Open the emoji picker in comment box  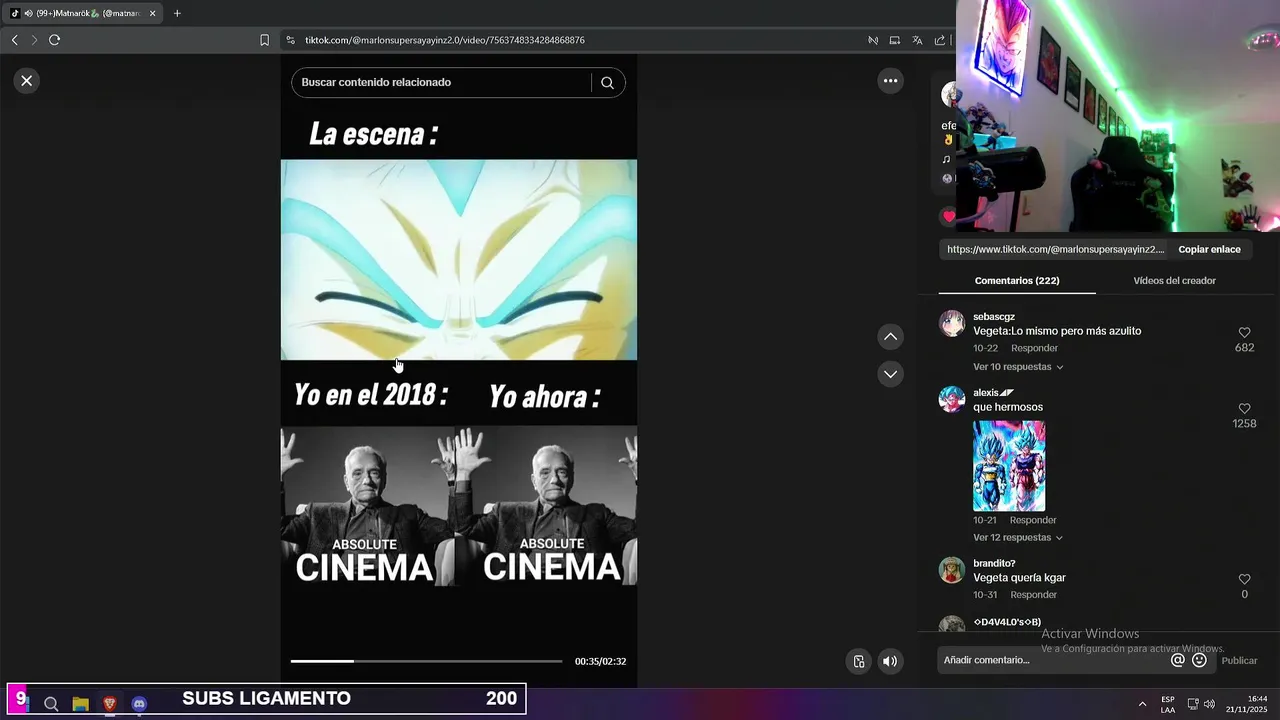1199,661
